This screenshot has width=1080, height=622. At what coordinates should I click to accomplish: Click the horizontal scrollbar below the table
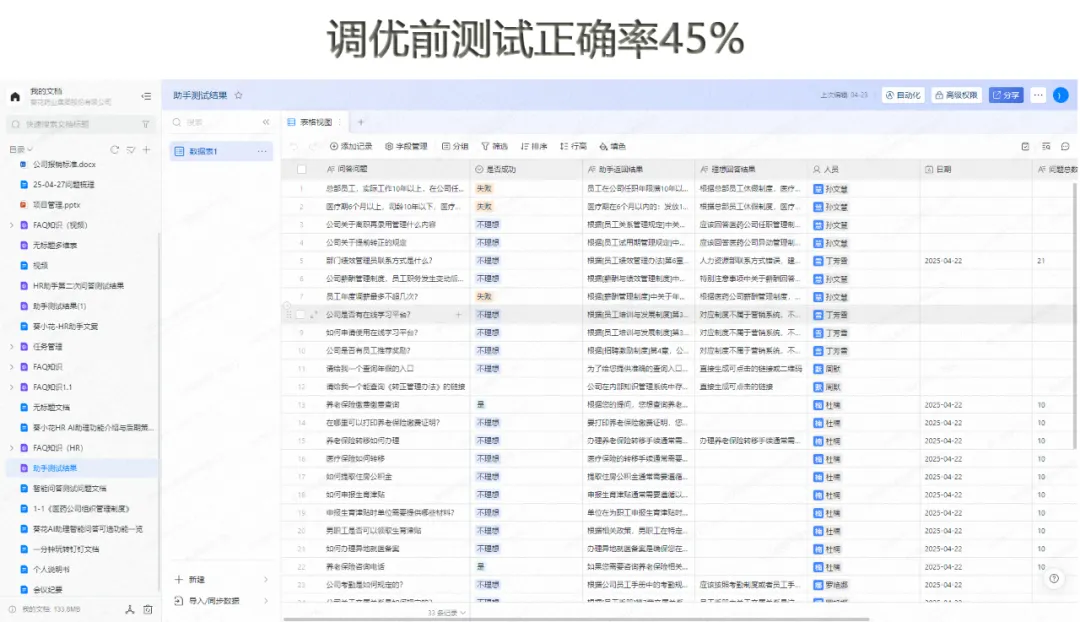(576, 619)
